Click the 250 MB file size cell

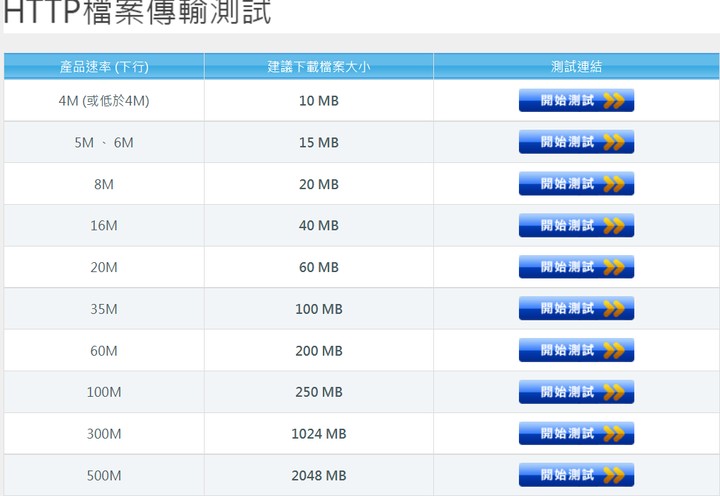click(x=319, y=392)
